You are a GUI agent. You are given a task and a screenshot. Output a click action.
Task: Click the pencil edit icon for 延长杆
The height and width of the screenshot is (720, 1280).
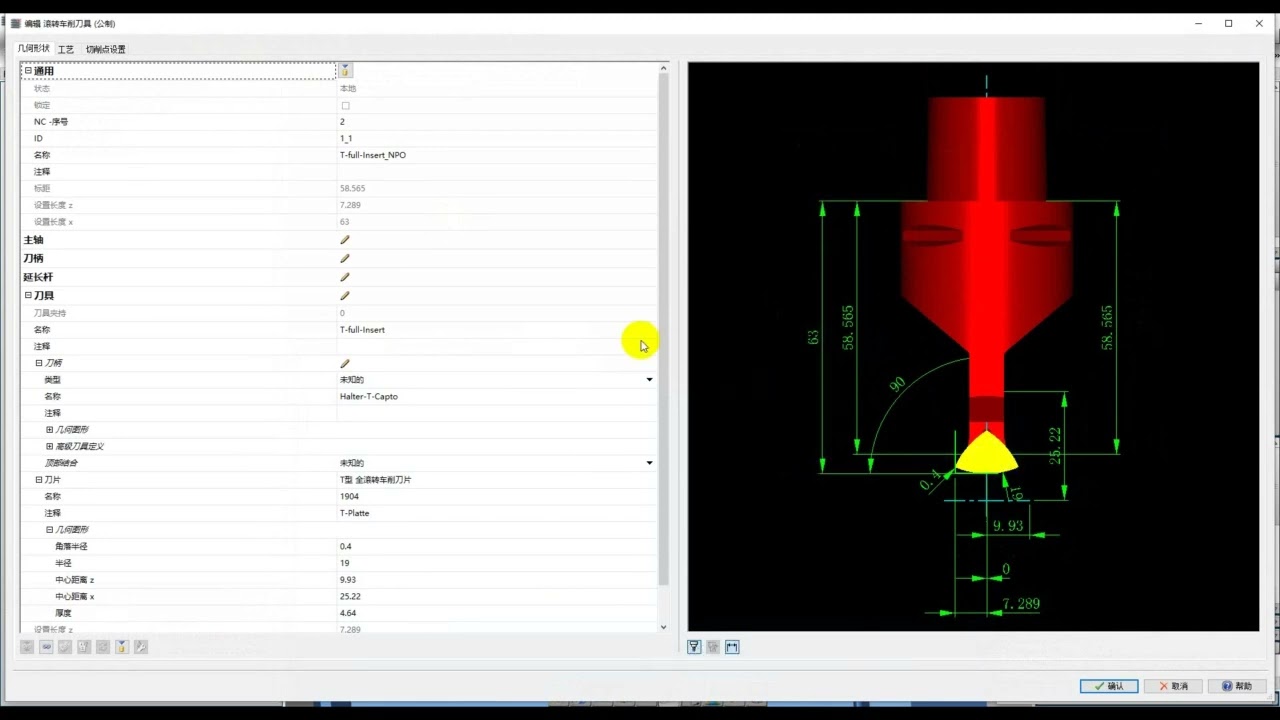coord(345,277)
